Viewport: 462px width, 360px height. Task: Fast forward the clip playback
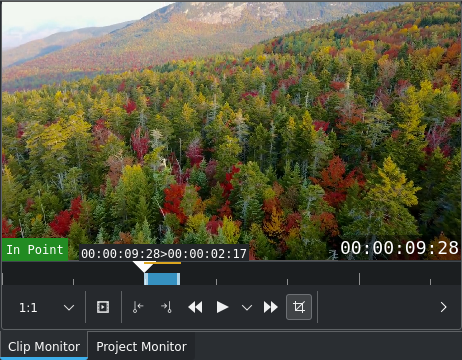[271, 307]
